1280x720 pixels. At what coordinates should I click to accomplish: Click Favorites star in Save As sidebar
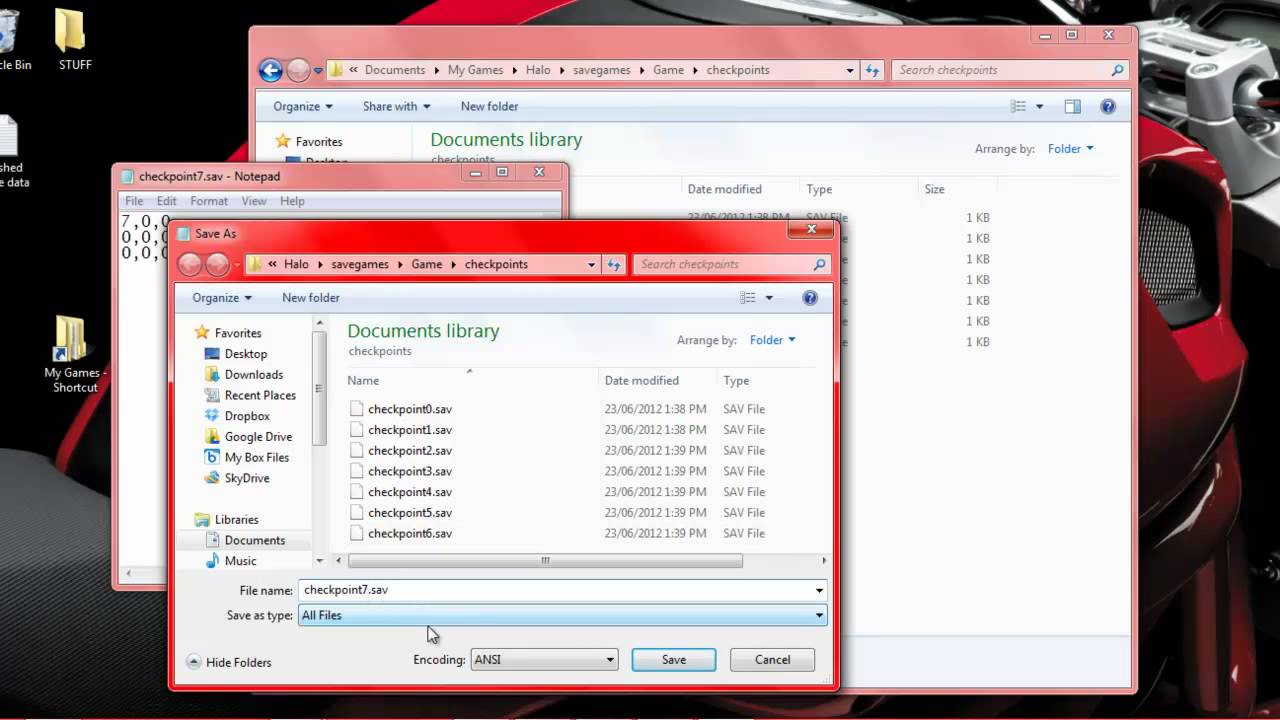click(202, 333)
